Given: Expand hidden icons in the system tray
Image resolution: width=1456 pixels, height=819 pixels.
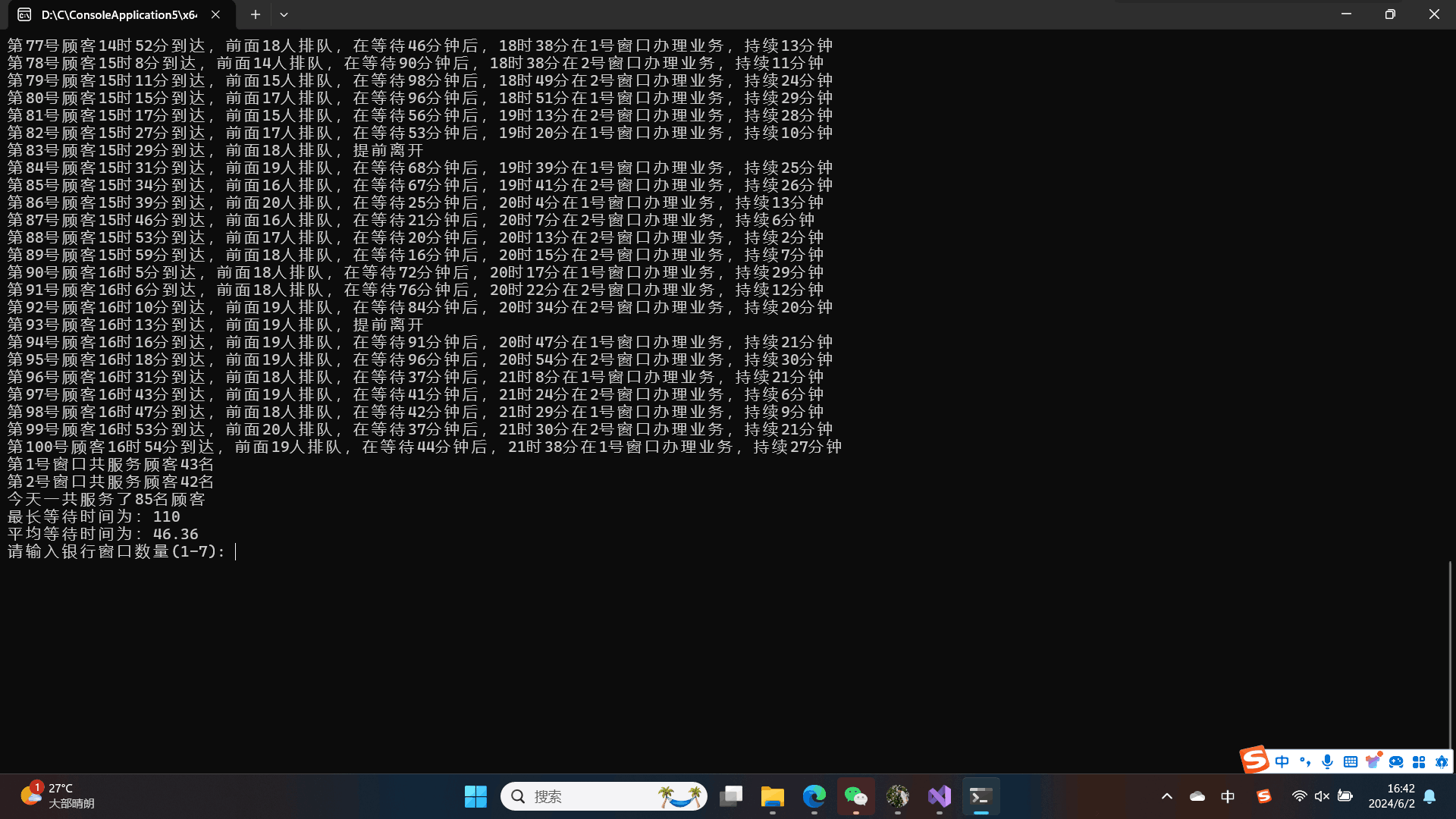Looking at the screenshot, I should pyautogui.click(x=1167, y=796).
